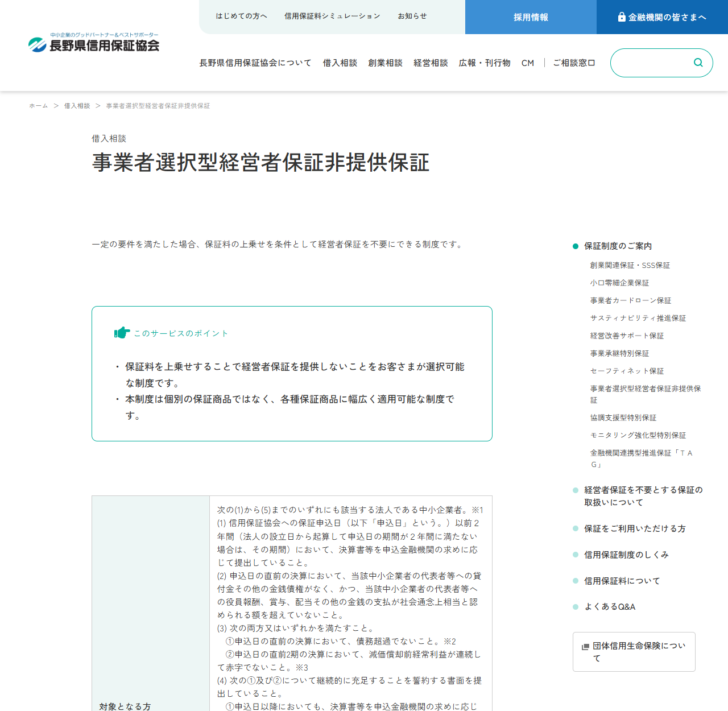Open the 創業相談 menu
Viewport: 728px width, 711px height.
385,63
